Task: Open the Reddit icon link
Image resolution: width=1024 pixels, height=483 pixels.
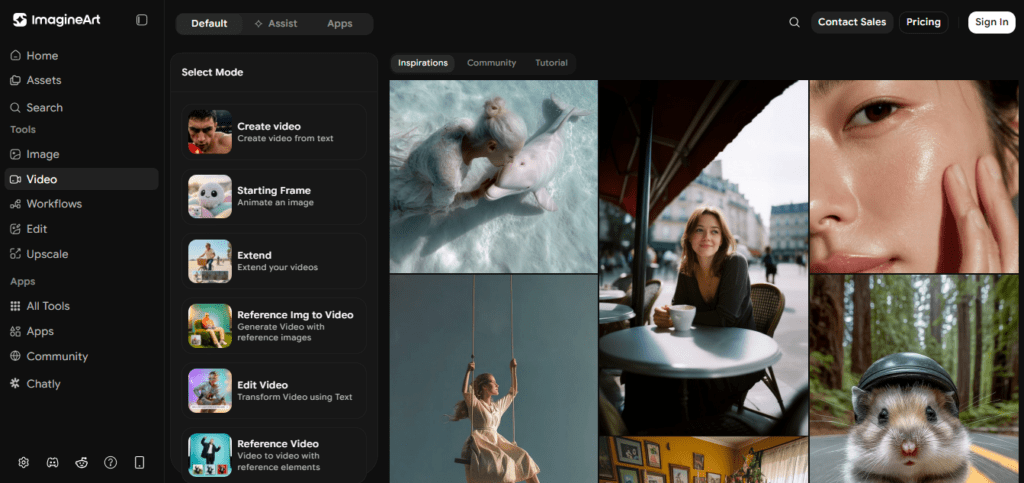Action: pos(82,463)
